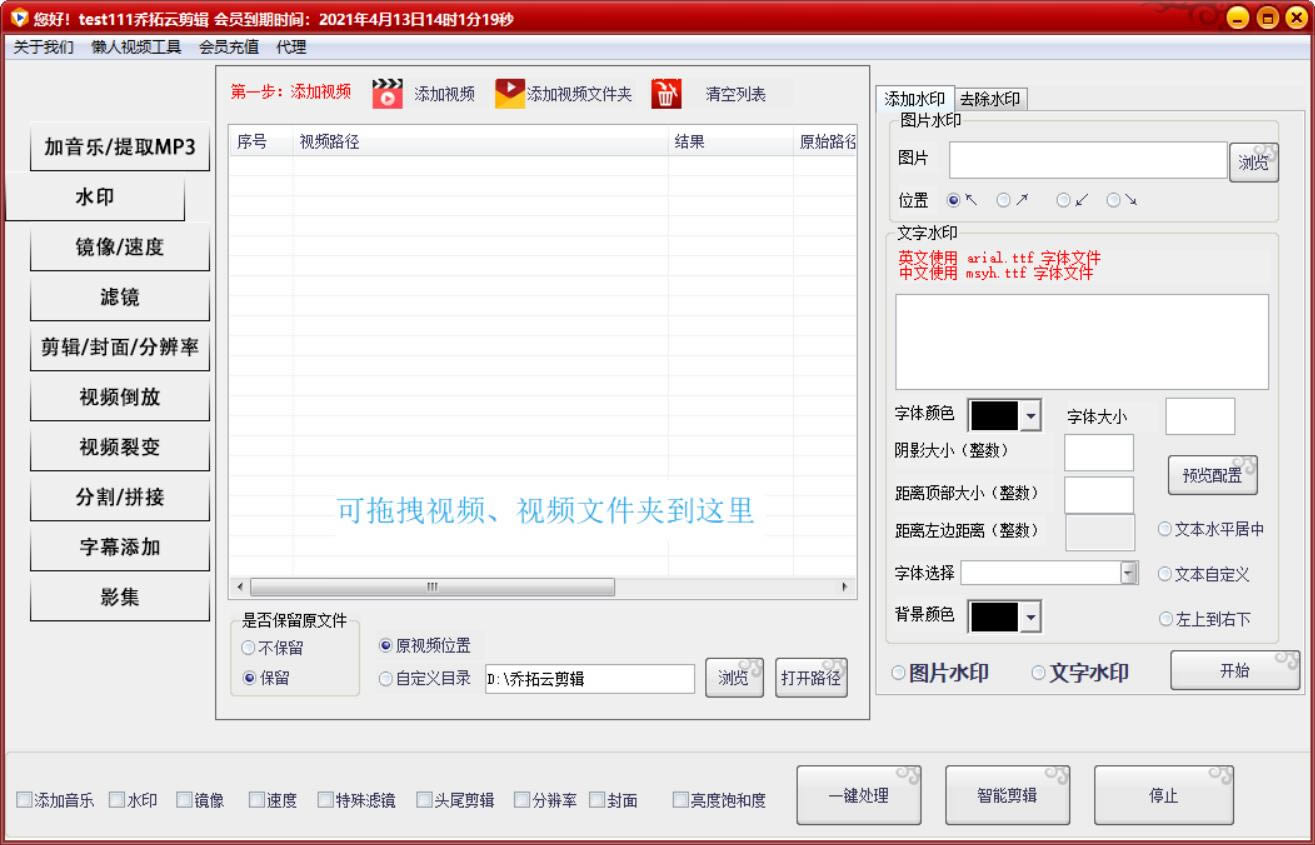1315x845 pixels.
Task: Click the 添加视频文件夹 folder icon
Action: click(x=510, y=93)
